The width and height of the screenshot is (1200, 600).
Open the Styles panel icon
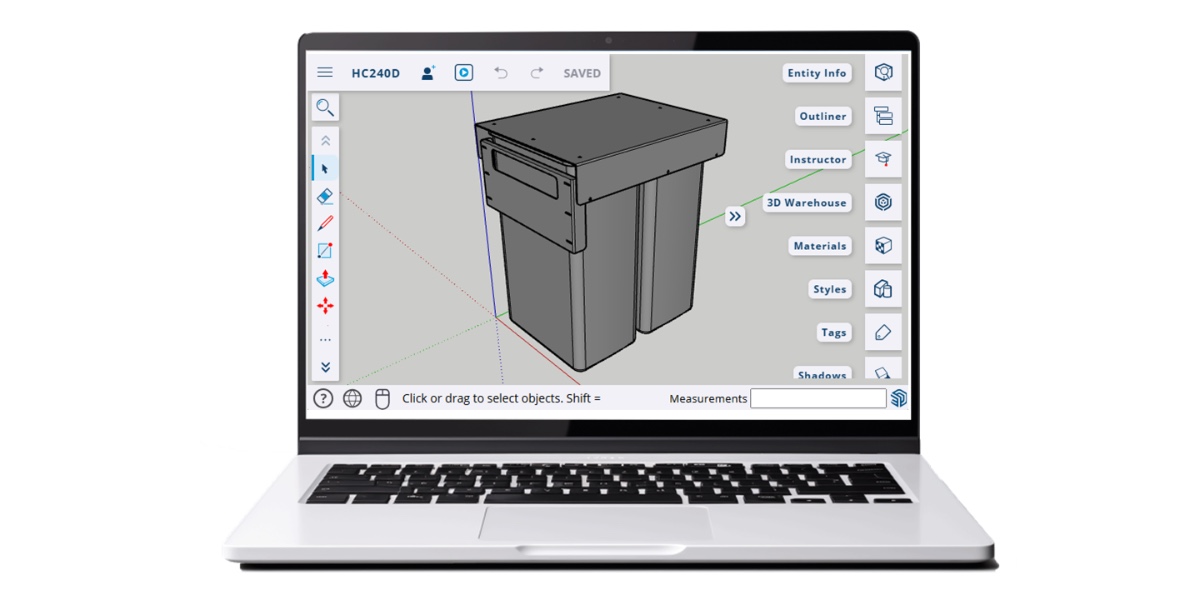[884, 288]
